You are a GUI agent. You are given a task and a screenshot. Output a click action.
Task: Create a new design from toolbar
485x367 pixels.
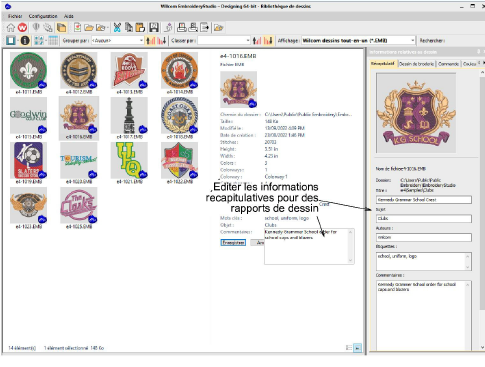click(x=77, y=28)
